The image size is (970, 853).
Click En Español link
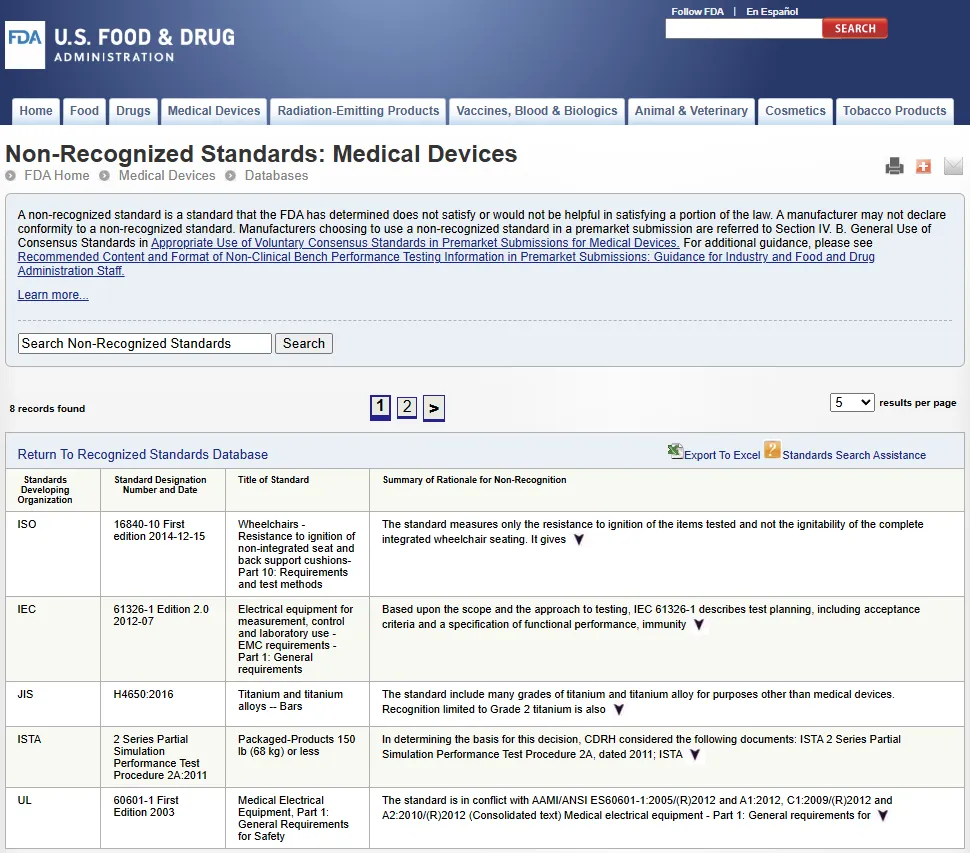click(772, 11)
